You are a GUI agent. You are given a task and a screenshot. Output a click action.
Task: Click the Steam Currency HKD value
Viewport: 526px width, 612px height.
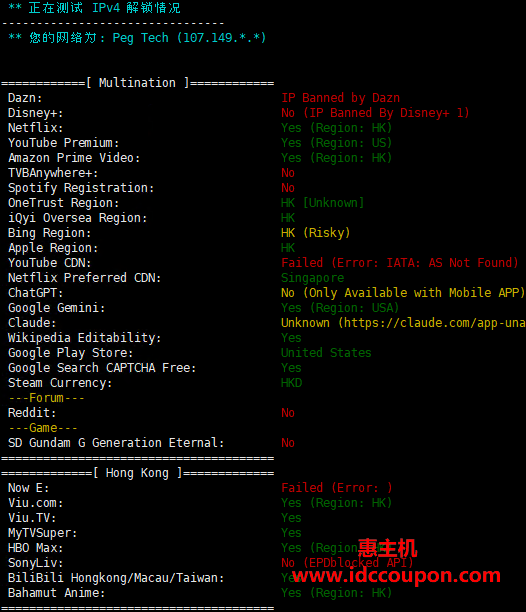point(291,383)
